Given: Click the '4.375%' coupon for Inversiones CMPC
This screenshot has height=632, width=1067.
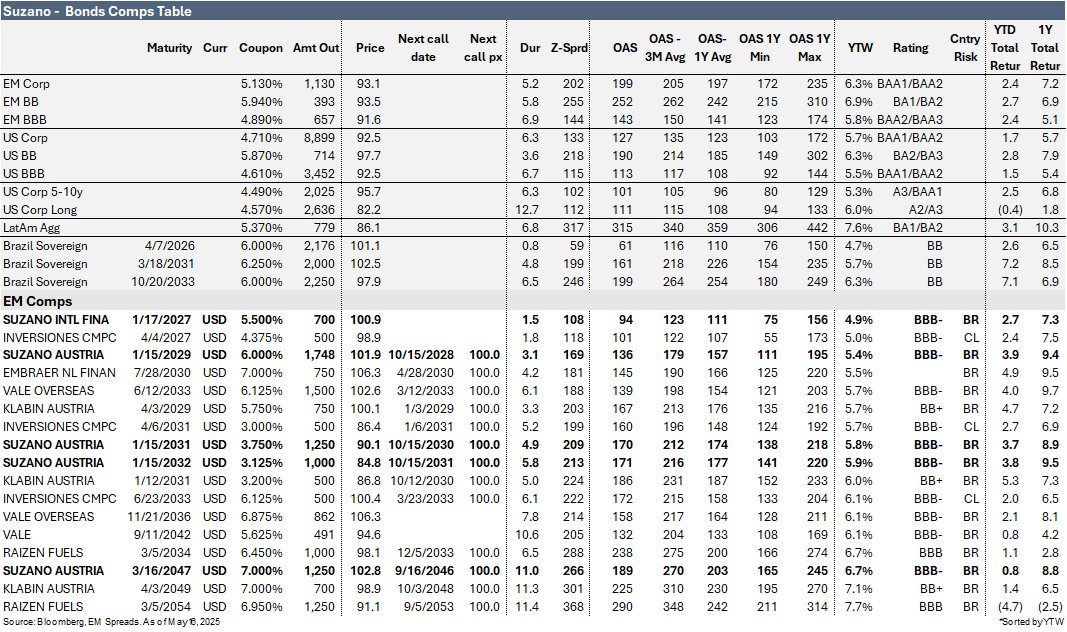Looking at the screenshot, I should 261,338.
